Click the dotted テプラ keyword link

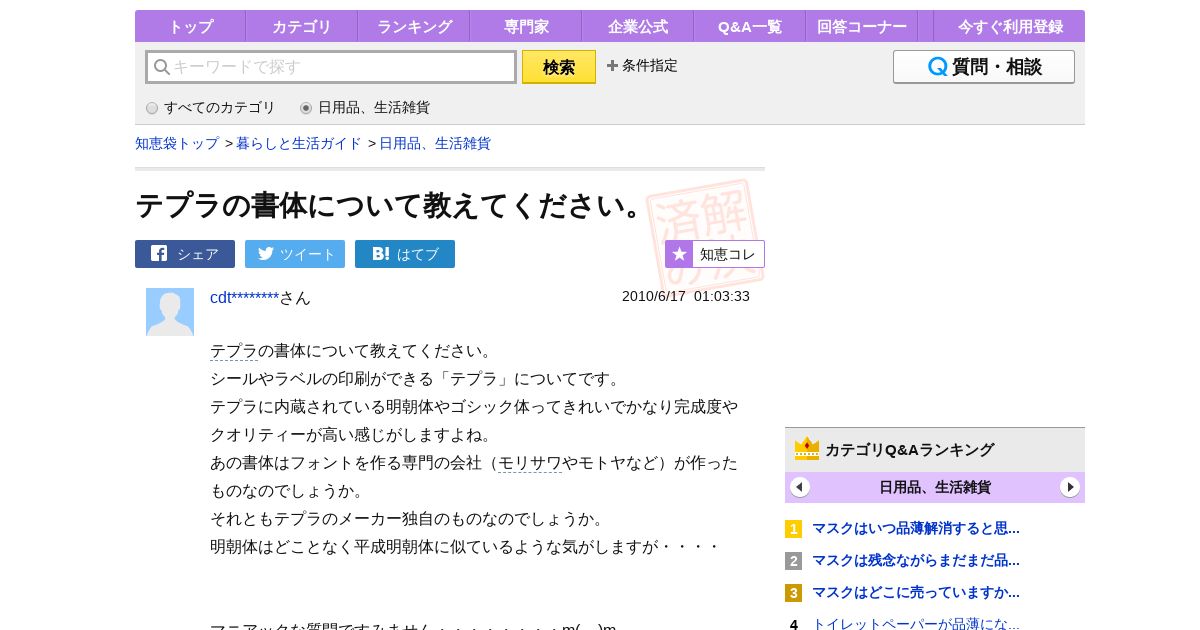[x=234, y=351]
